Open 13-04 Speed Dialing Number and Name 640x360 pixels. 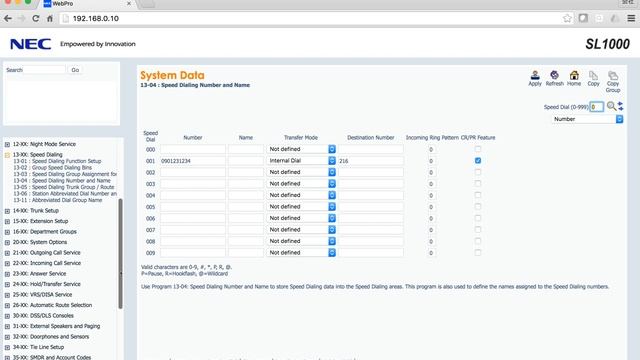pyautogui.click(x=62, y=180)
